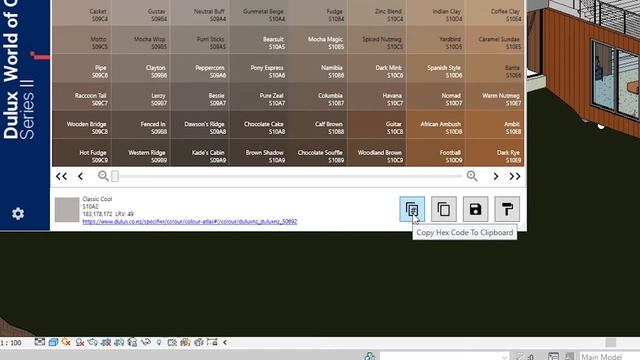This screenshot has height=360, width=640.
Task: Toggle the analytical model visibility icon
Action: tap(185, 342)
